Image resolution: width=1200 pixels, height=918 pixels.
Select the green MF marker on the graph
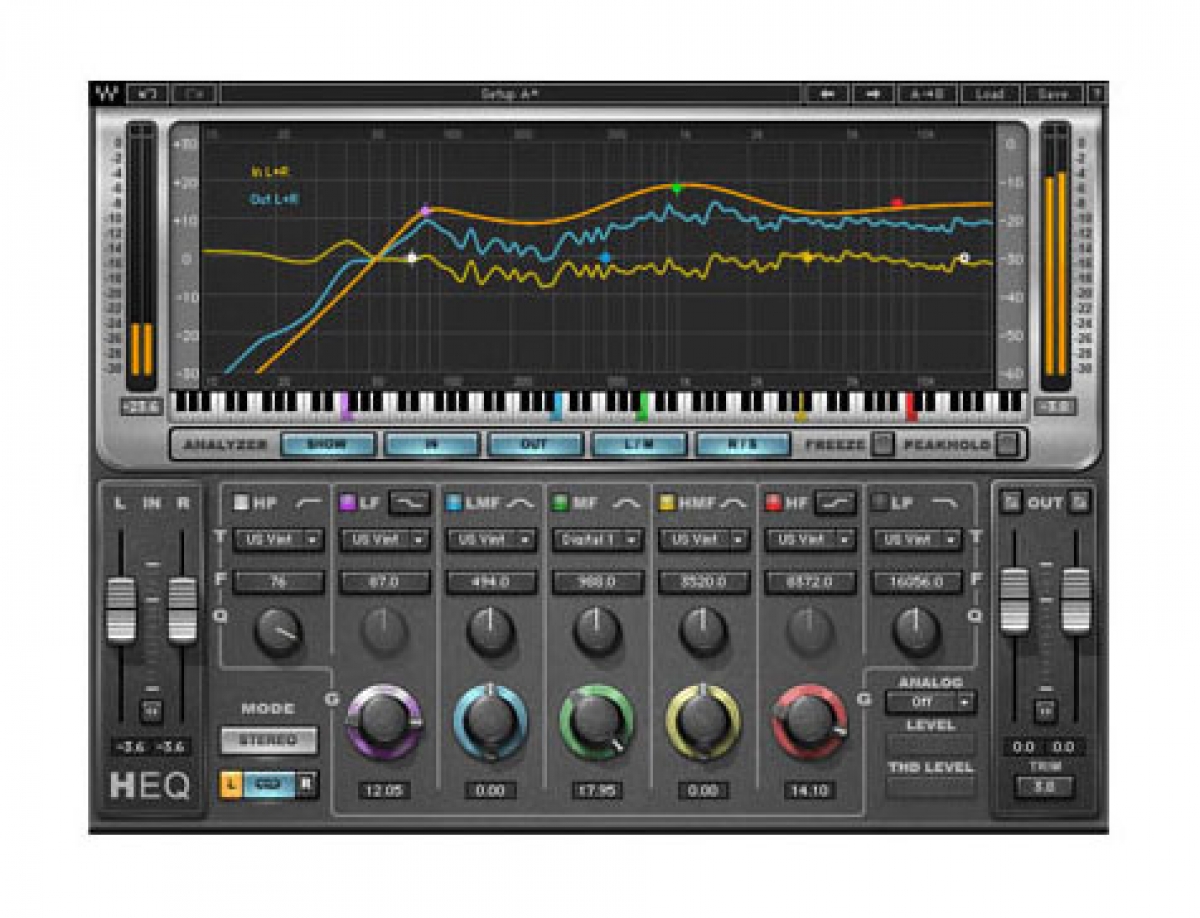point(676,188)
